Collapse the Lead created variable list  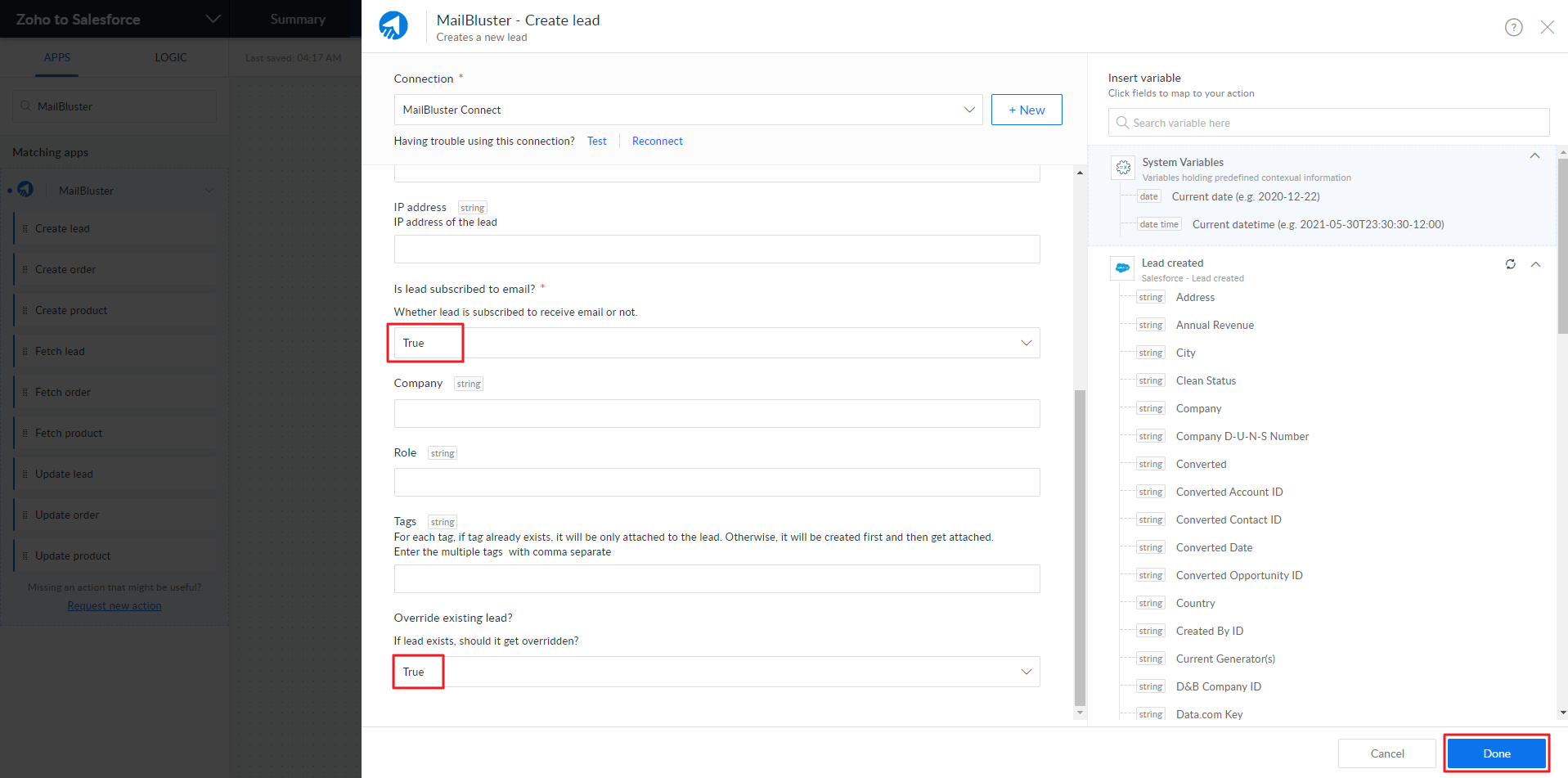1535,264
